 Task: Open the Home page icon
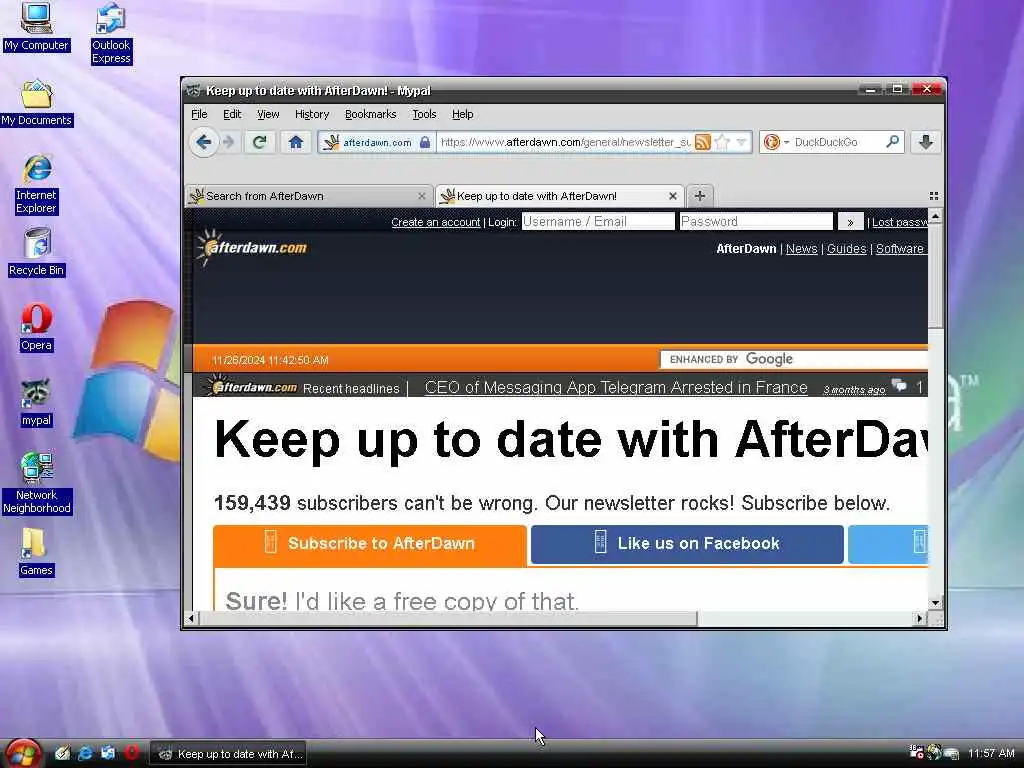tap(296, 142)
